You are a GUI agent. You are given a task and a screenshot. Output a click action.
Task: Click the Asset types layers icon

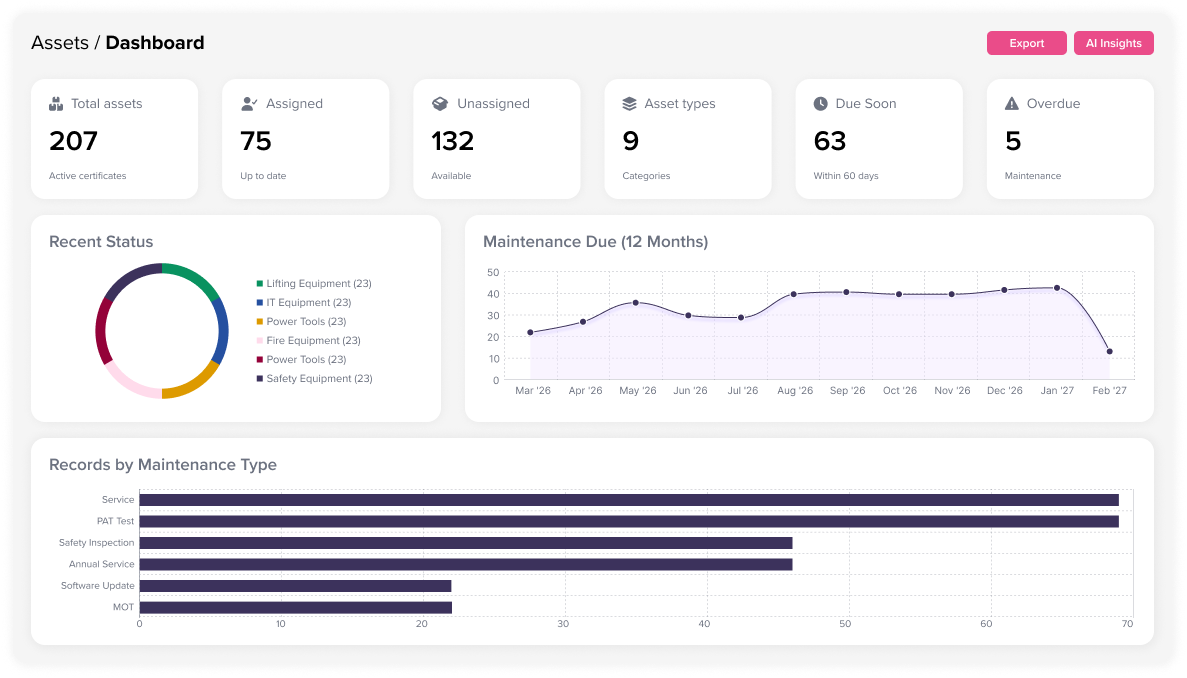point(629,104)
